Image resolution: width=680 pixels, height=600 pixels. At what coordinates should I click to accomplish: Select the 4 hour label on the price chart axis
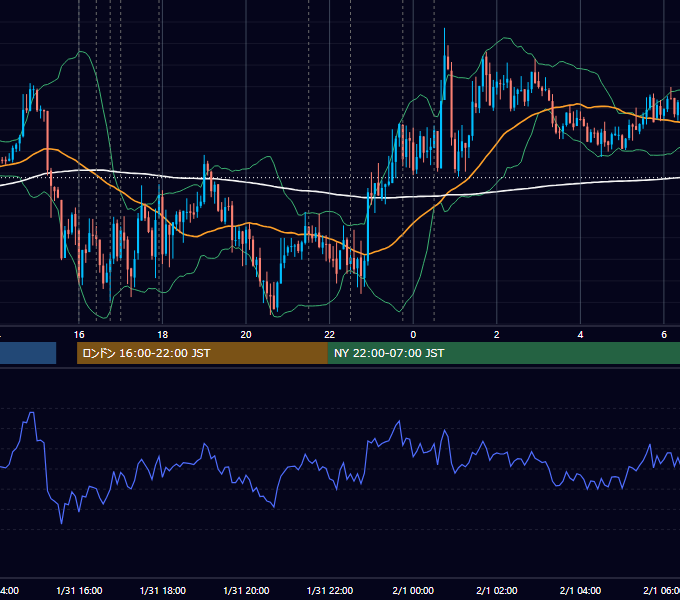[580, 335]
